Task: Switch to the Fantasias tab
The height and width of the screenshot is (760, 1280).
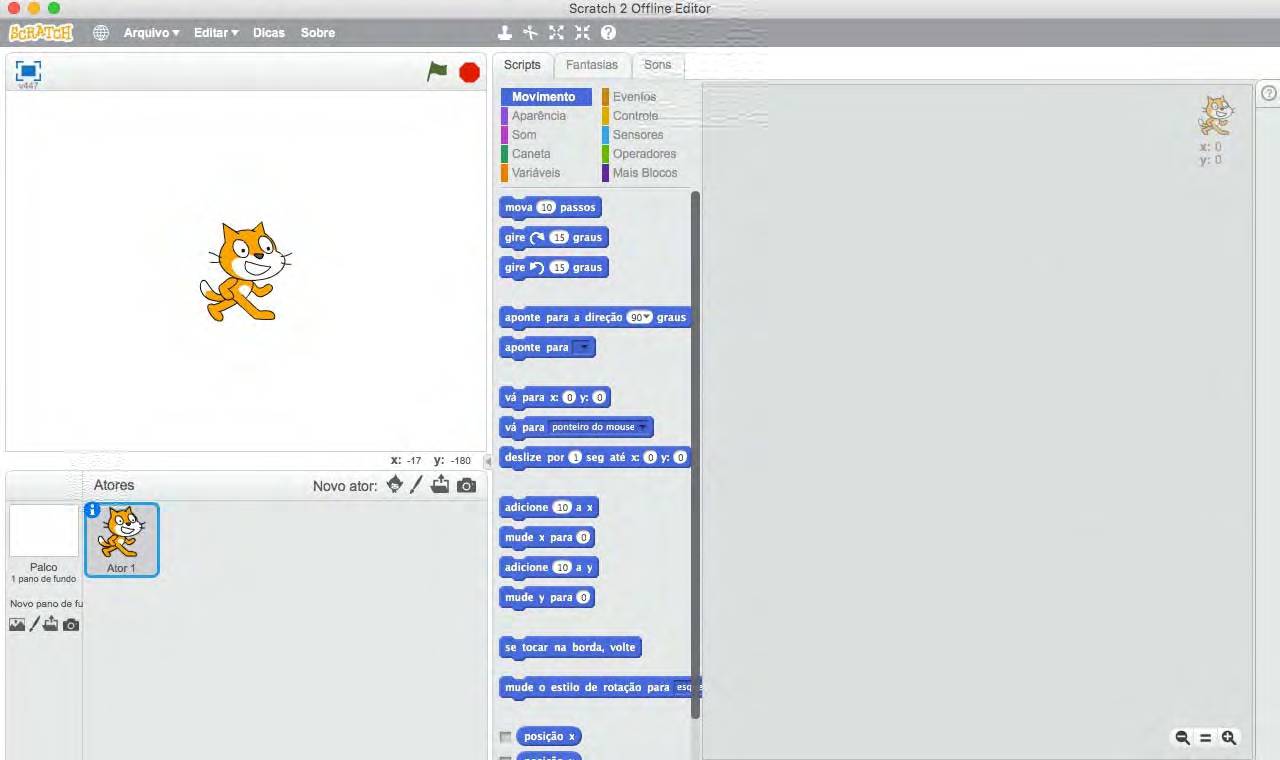Action: point(591,64)
